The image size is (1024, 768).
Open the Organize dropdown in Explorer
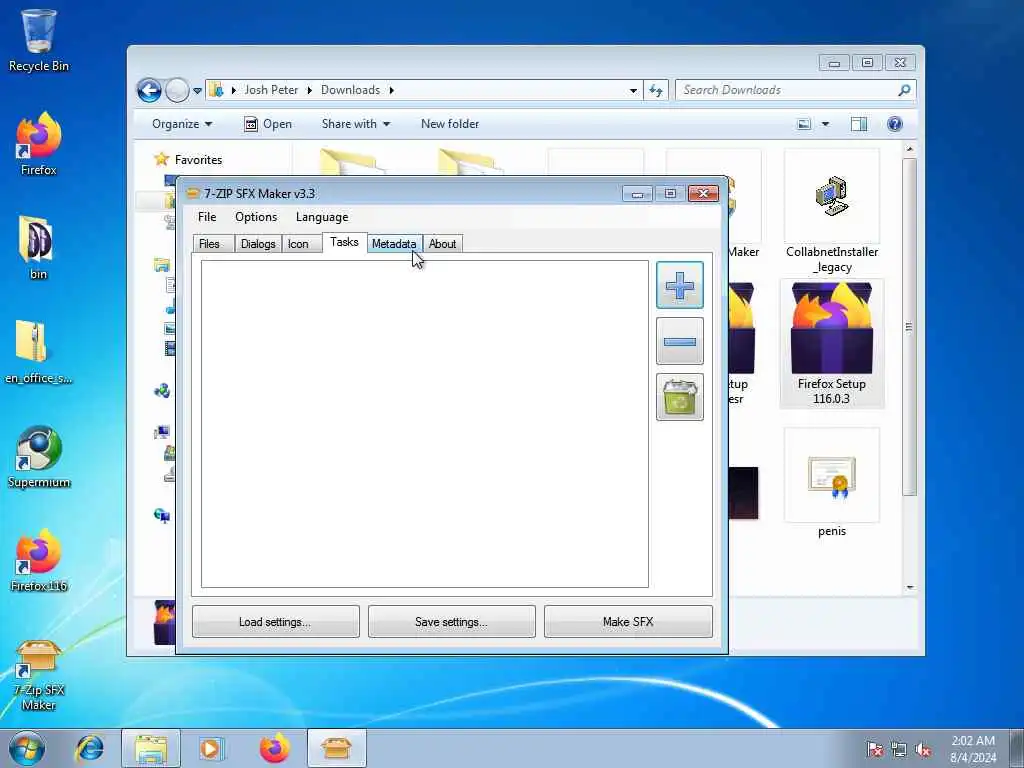(x=182, y=124)
